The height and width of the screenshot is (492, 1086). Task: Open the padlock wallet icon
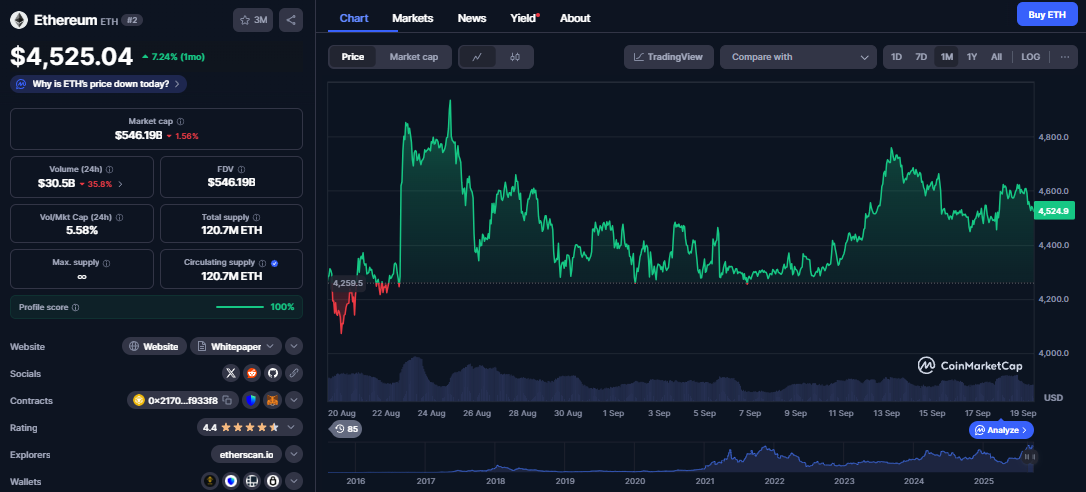[x=273, y=481]
